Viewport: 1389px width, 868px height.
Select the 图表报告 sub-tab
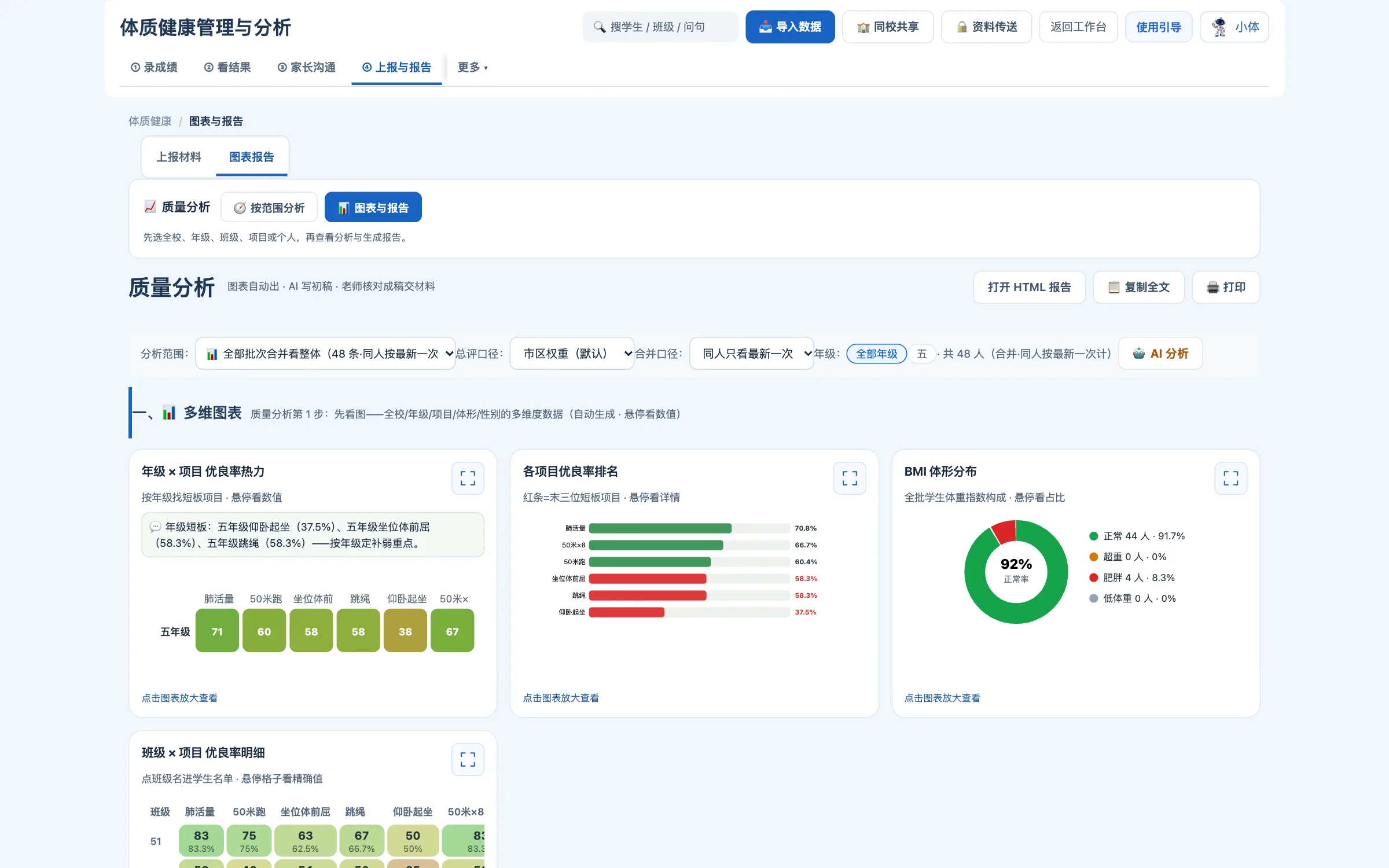(x=251, y=157)
